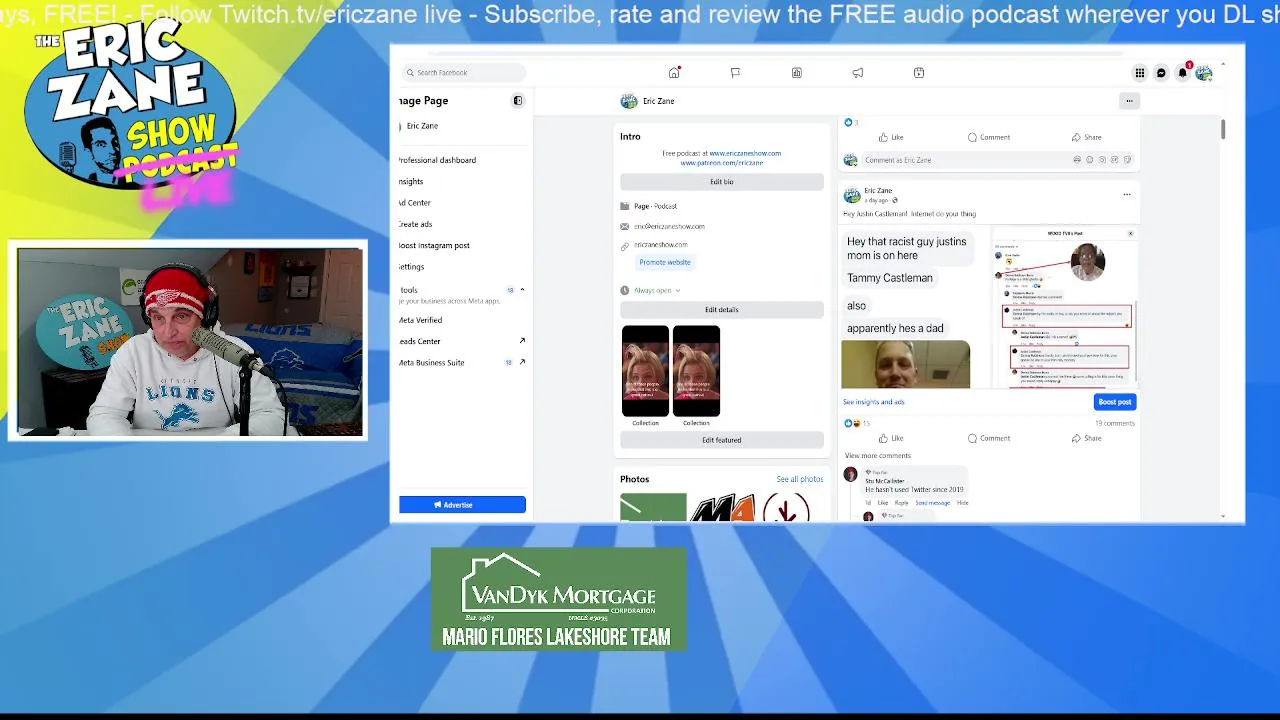Collapse the tools section chevron
The image size is (1280, 720).
point(522,290)
